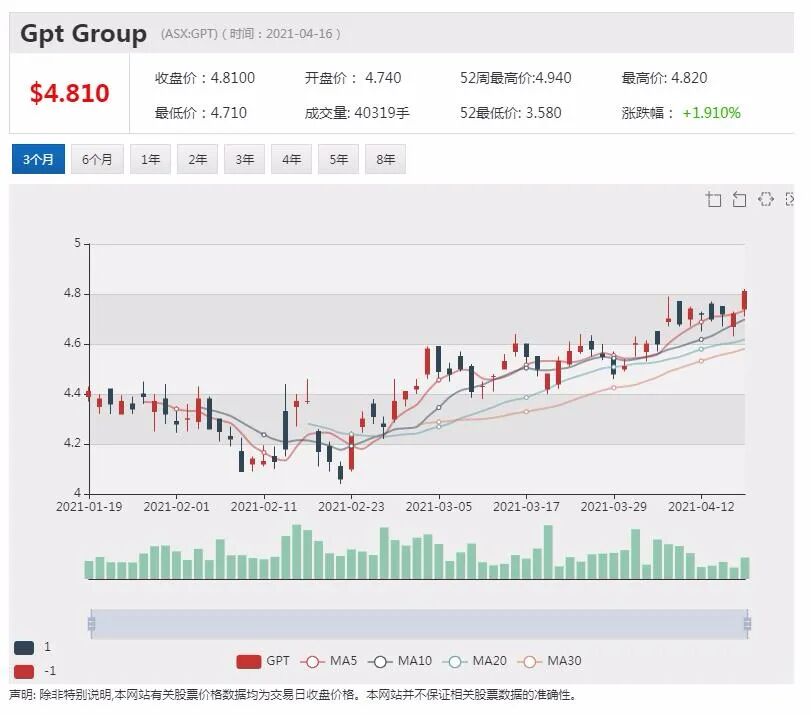The width and height of the screenshot is (811, 715).
Task: Click the $4.810 current price
Action: [x=69, y=94]
